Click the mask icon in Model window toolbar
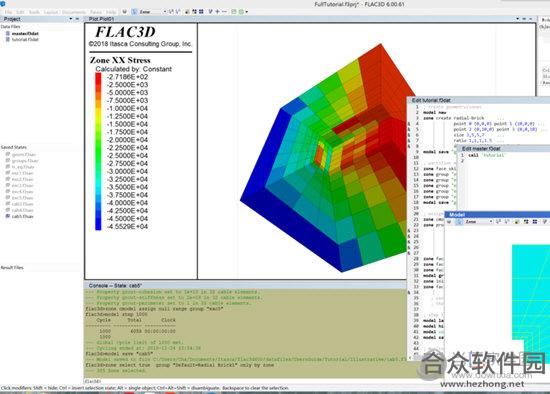 point(449,222)
